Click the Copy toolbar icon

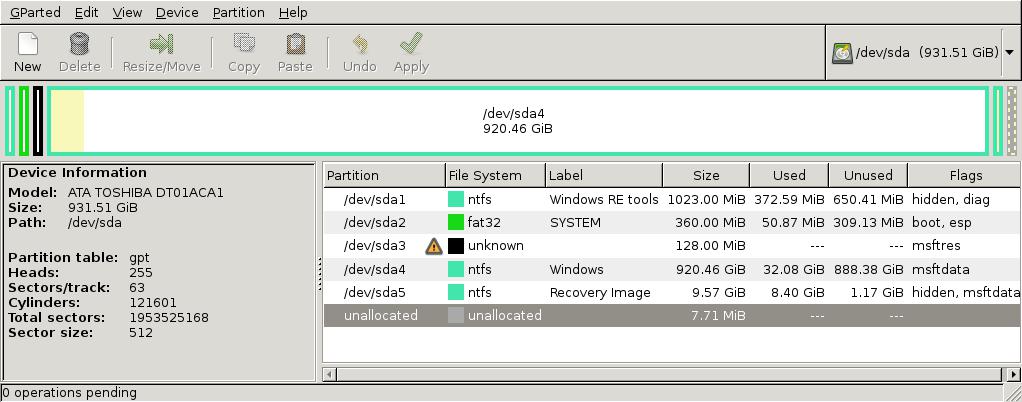tap(244, 44)
